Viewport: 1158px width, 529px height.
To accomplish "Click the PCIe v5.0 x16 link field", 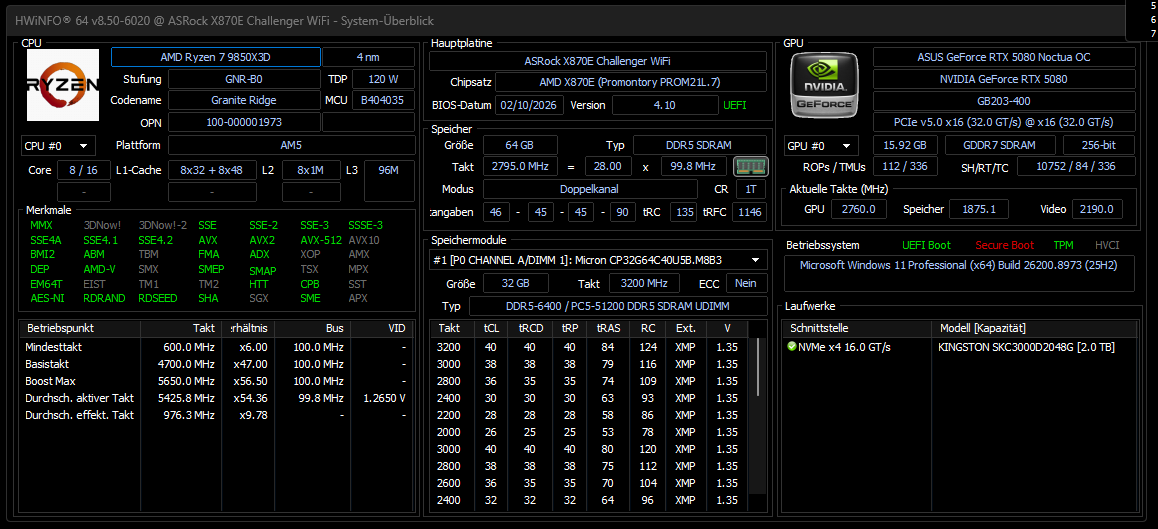I will click(1004, 123).
